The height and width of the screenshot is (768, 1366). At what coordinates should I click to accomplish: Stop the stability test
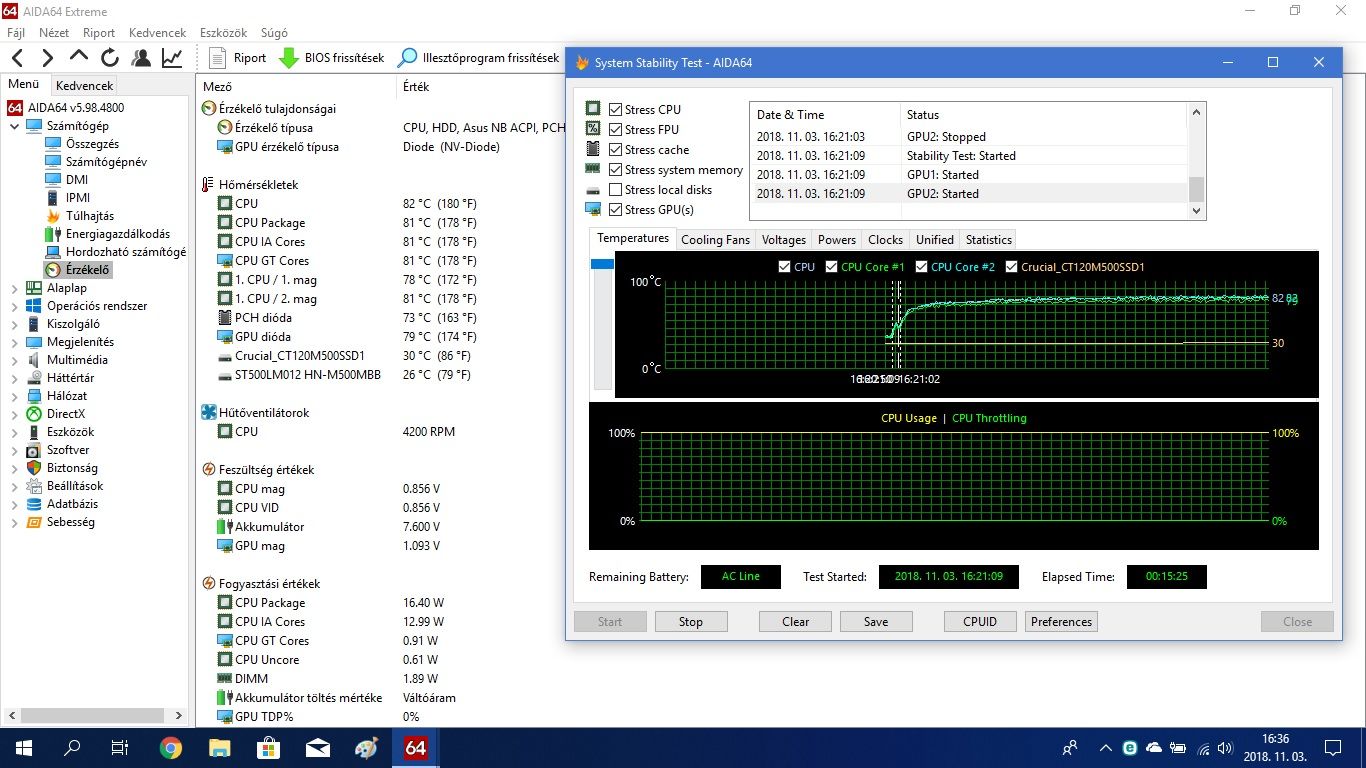(691, 622)
